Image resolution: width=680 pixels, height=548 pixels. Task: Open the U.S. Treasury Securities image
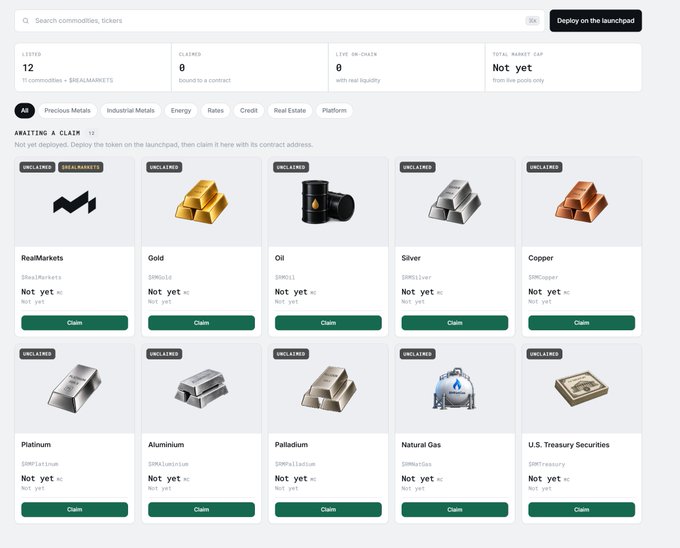(582, 388)
